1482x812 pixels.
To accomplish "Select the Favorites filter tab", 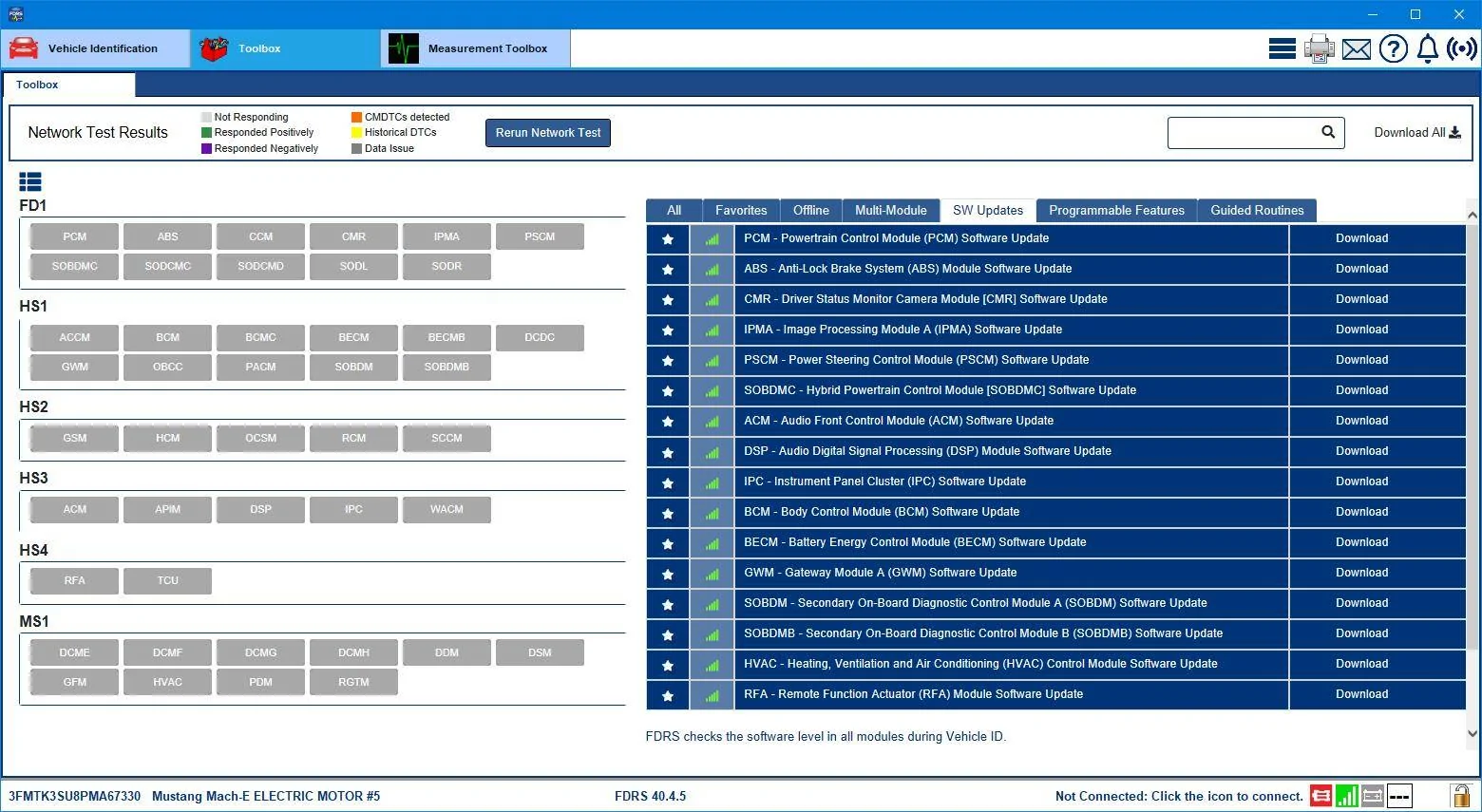I will pyautogui.click(x=741, y=211).
